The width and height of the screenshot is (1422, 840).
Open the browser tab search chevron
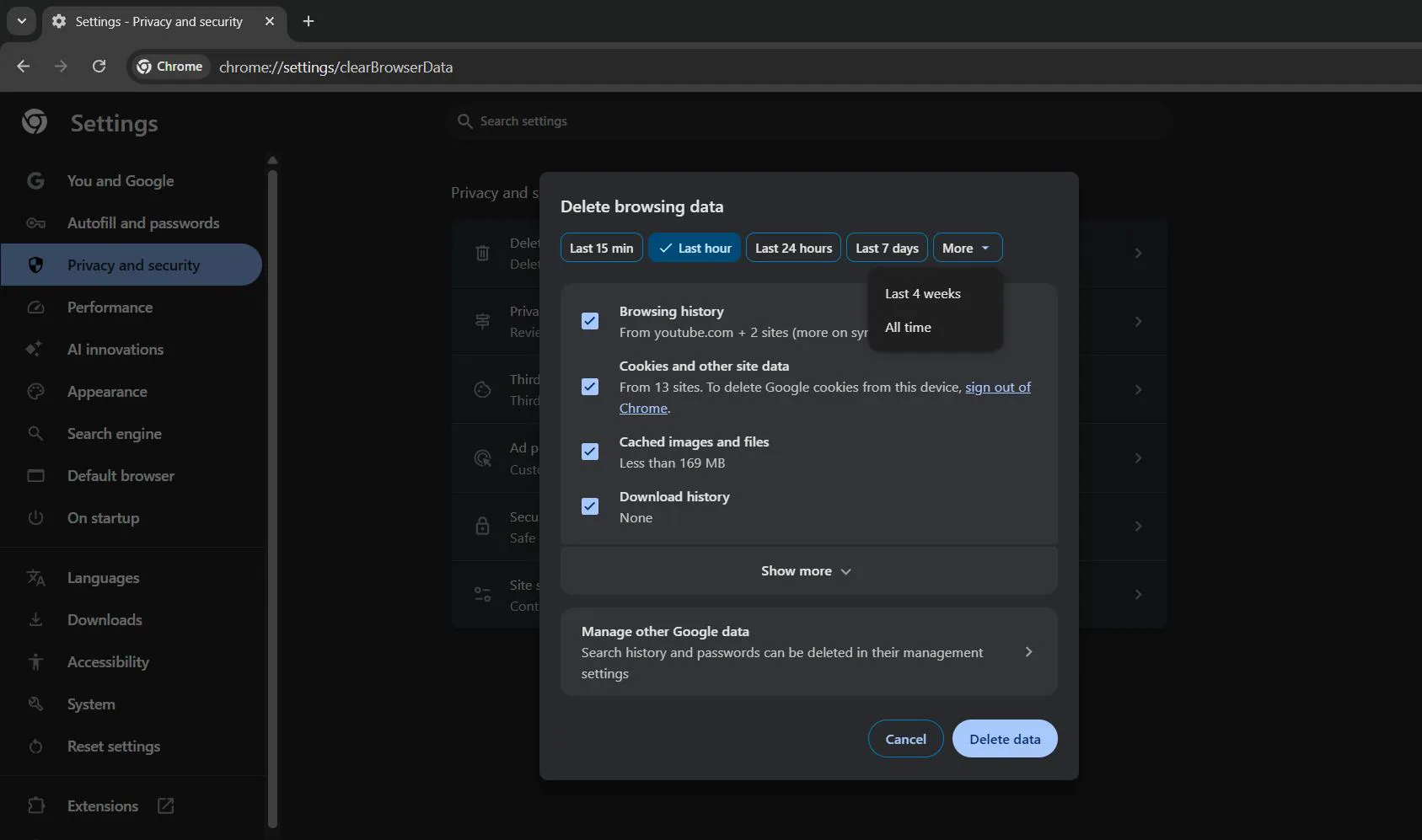tap(21, 21)
